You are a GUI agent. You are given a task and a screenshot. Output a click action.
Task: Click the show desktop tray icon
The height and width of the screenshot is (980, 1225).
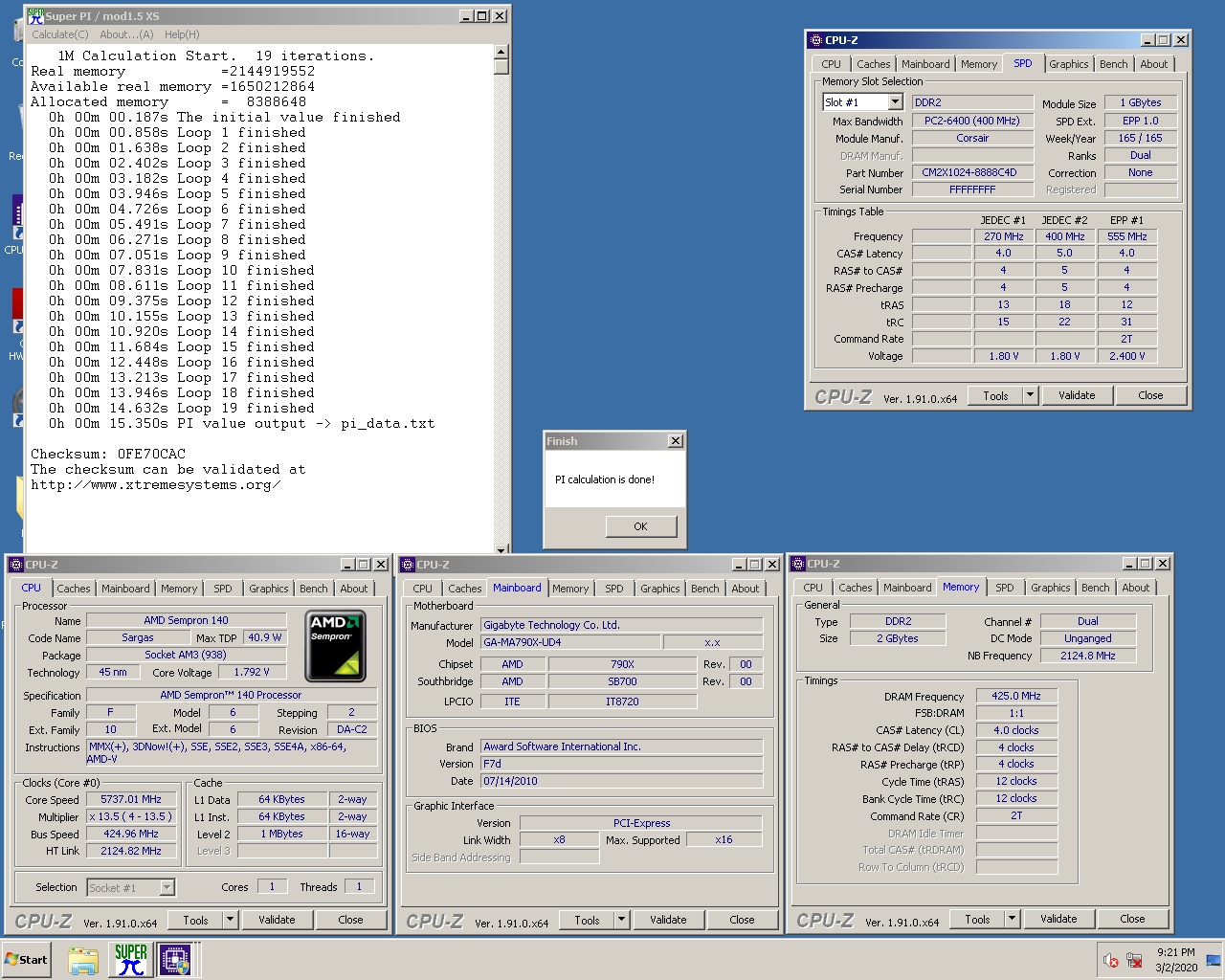click(1214, 960)
